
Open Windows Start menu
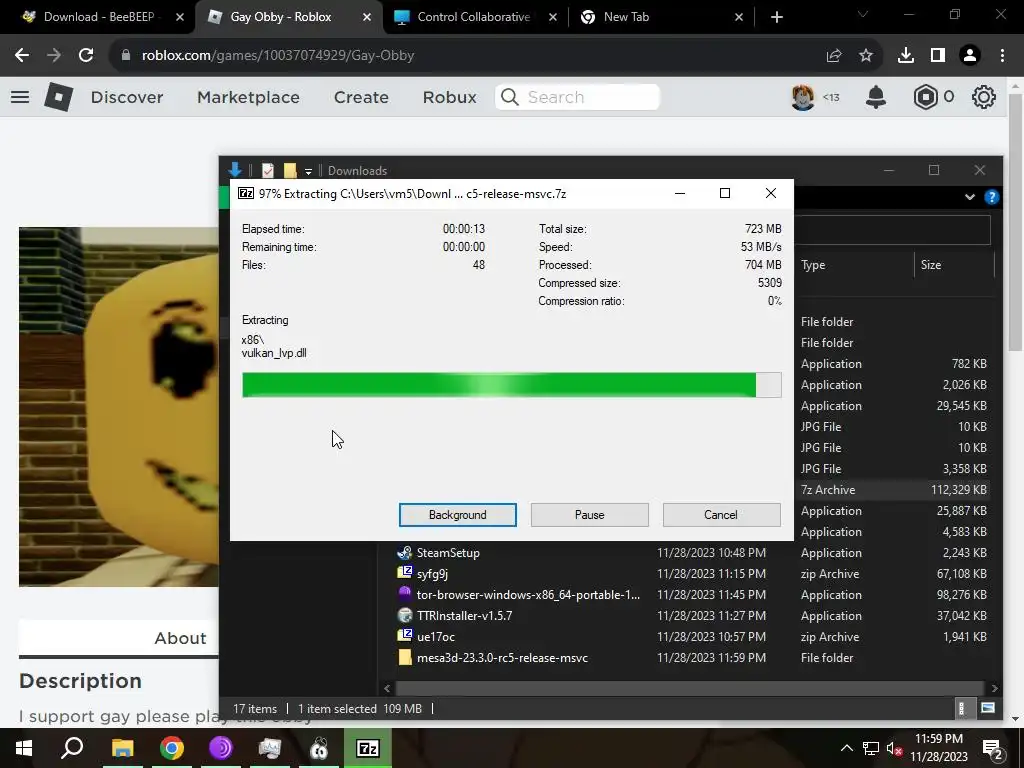coord(24,748)
